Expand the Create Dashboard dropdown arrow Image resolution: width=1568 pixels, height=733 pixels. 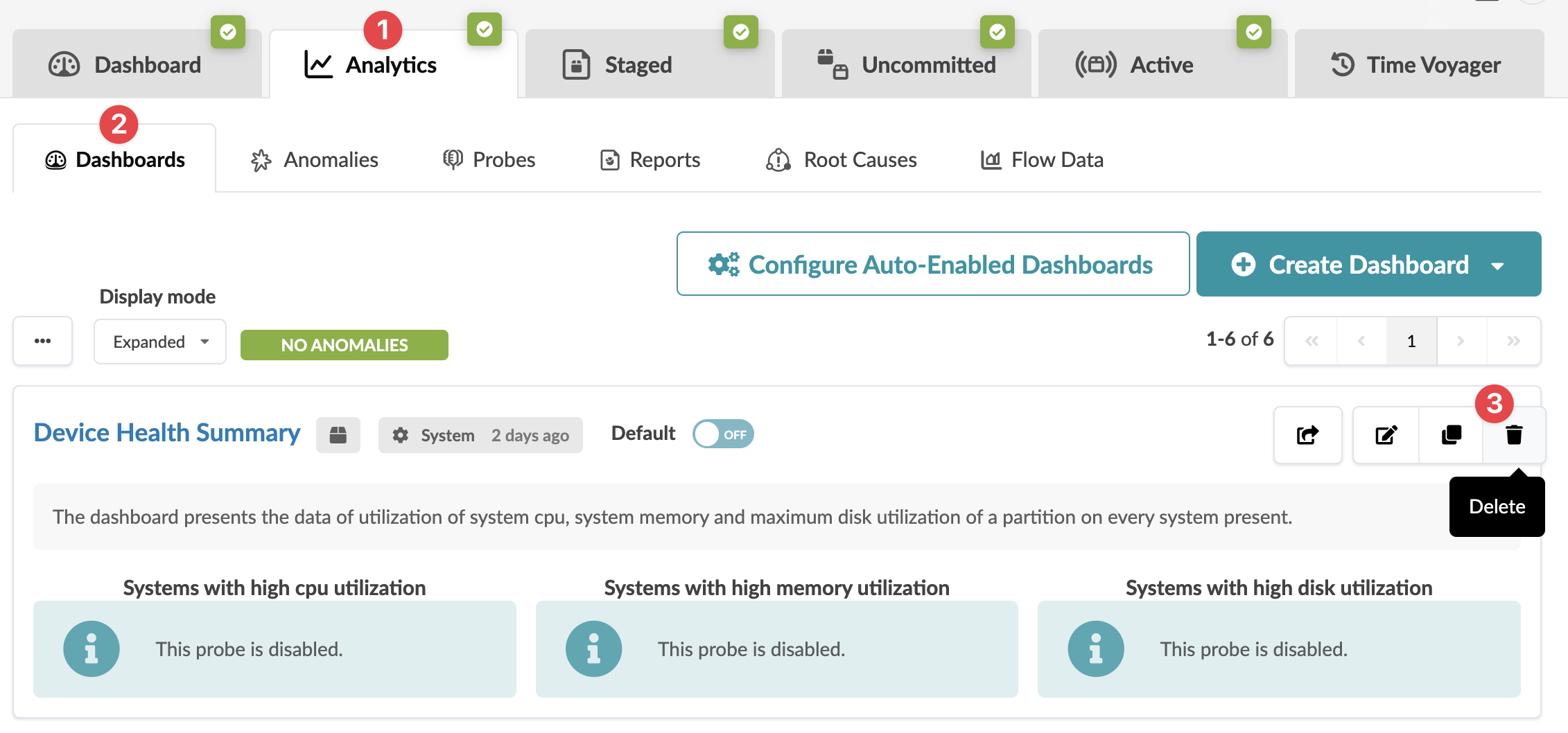(1498, 265)
